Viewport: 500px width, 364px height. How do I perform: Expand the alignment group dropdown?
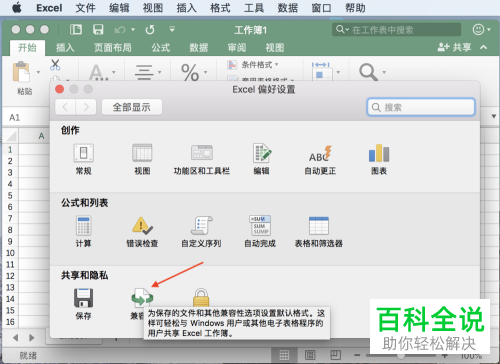coord(159,72)
